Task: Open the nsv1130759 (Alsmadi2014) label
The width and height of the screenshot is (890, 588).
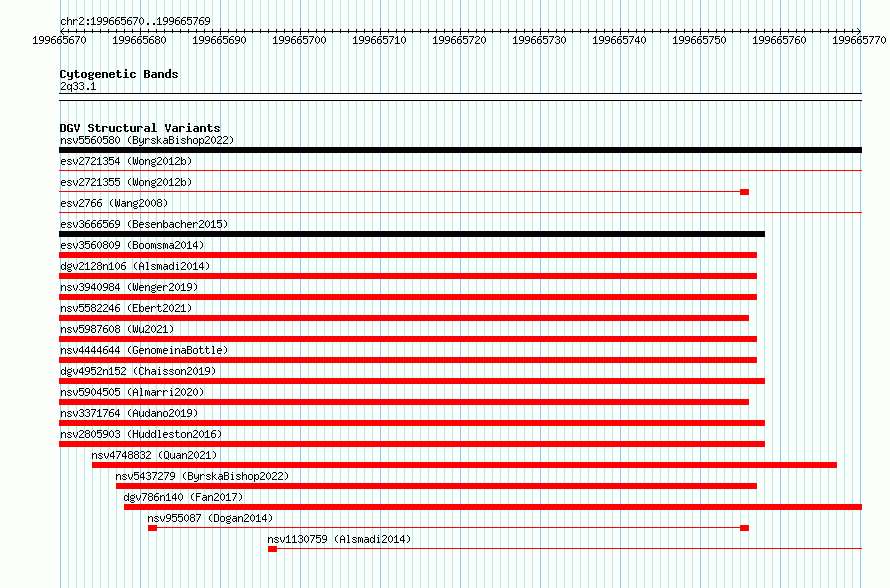Action: pyautogui.click(x=339, y=539)
